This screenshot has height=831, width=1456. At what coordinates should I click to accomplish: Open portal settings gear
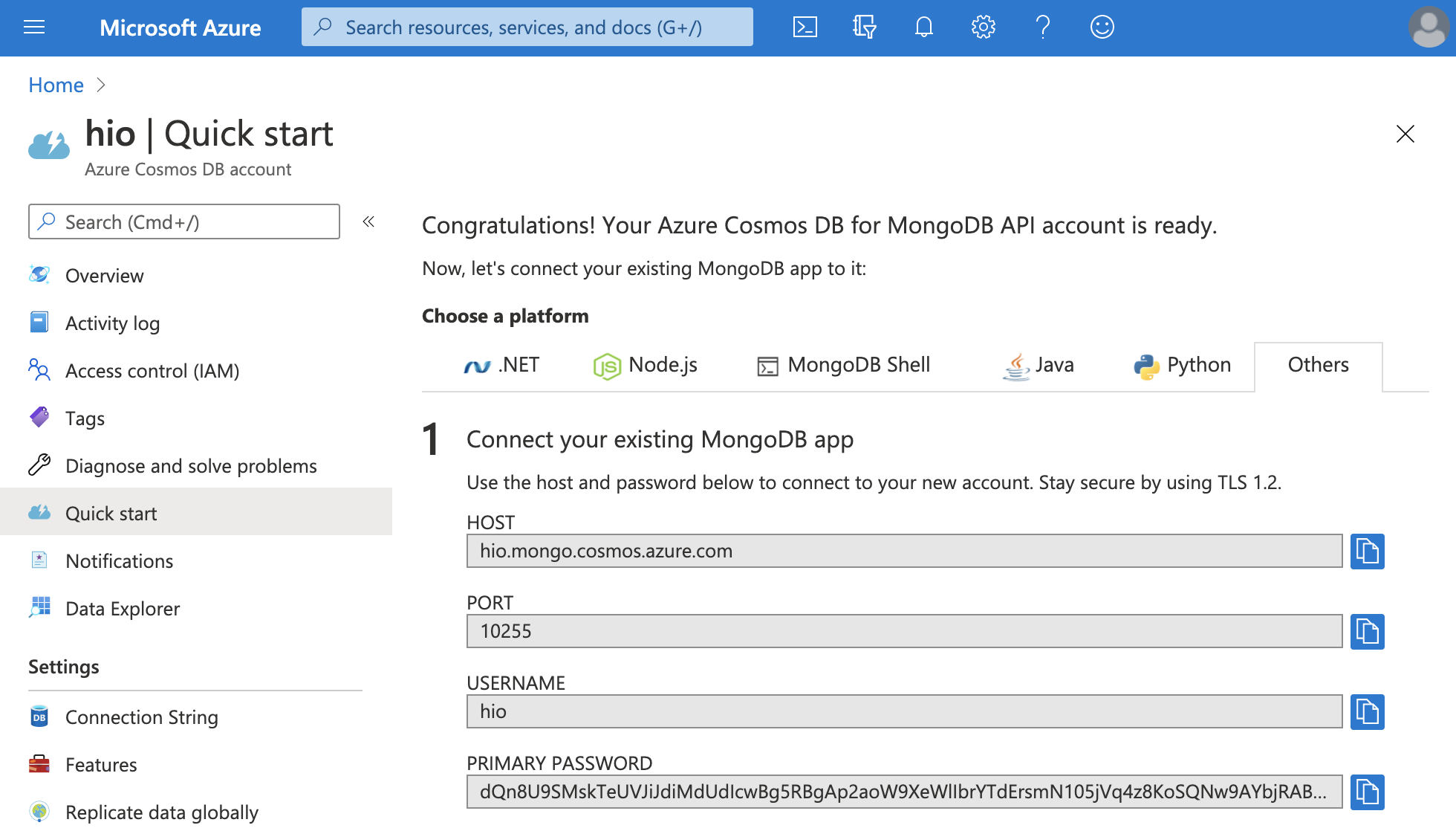pyautogui.click(x=983, y=28)
